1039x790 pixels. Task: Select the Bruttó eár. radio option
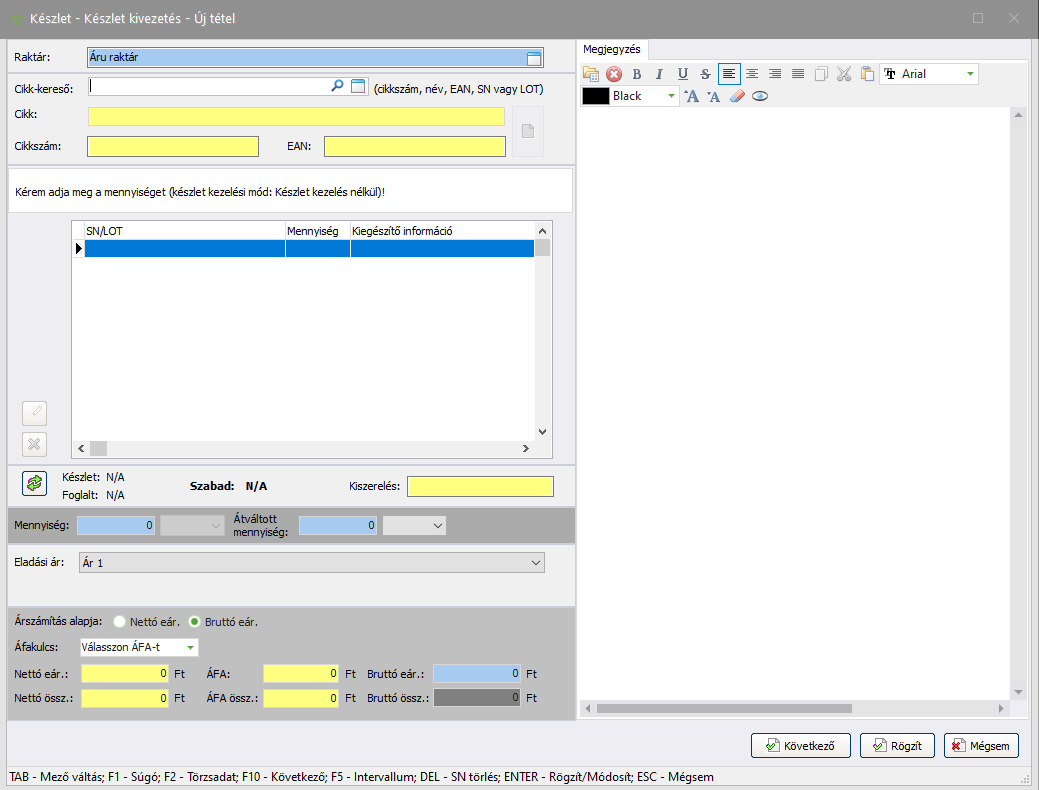pyautogui.click(x=195, y=622)
